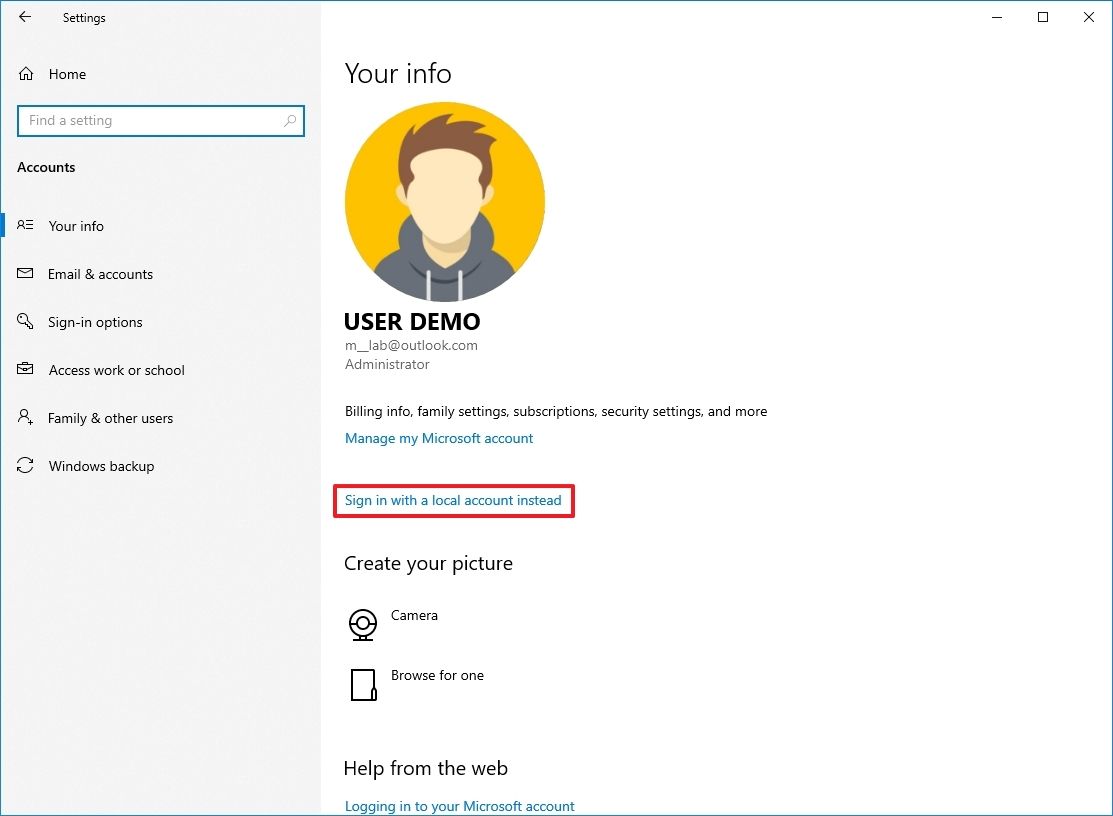Click the Camera option to set picture
The height and width of the screenshot is (816, 1113).
tap(414, 615)
